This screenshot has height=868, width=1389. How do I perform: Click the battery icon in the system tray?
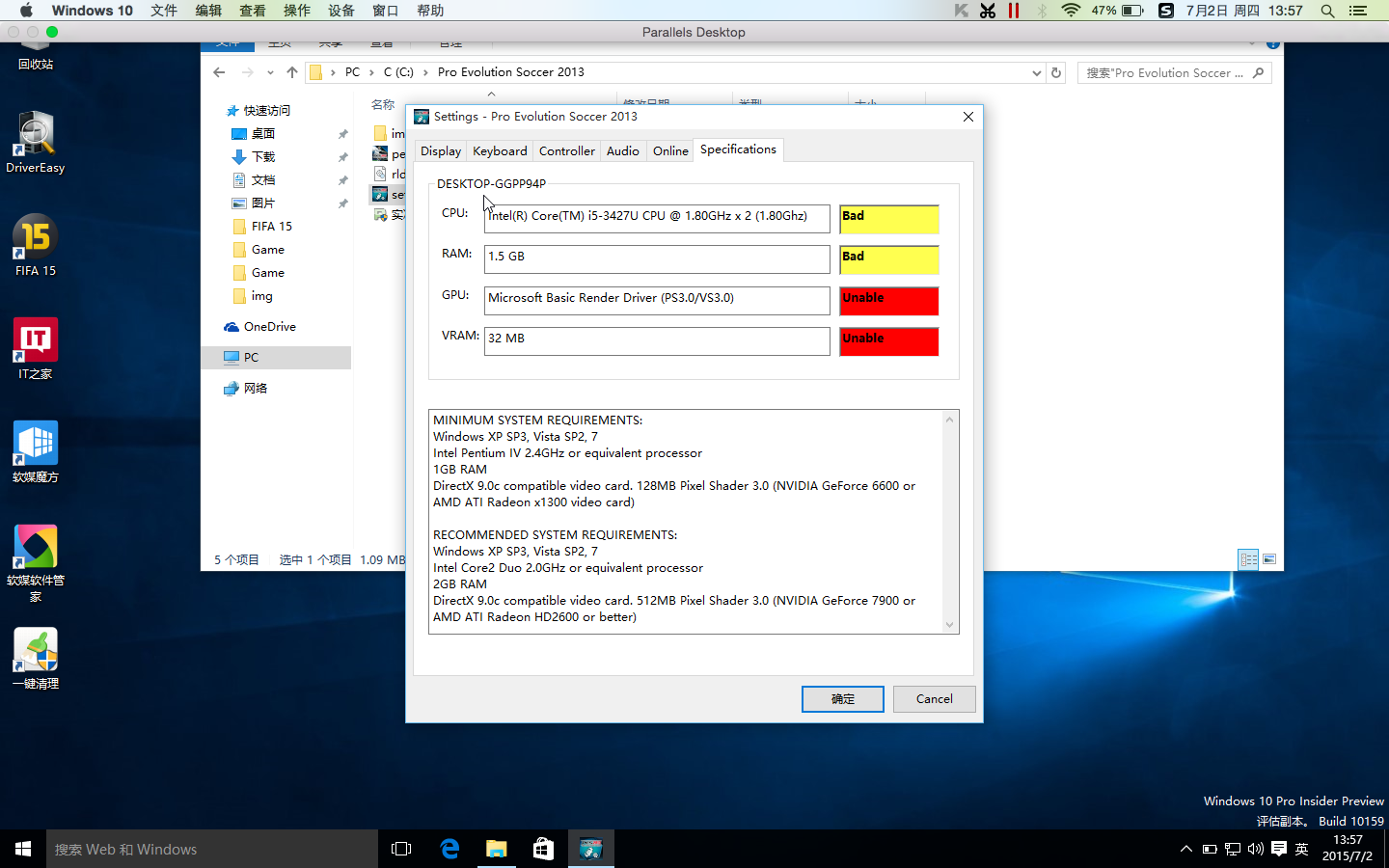[x=1210, y=849]
